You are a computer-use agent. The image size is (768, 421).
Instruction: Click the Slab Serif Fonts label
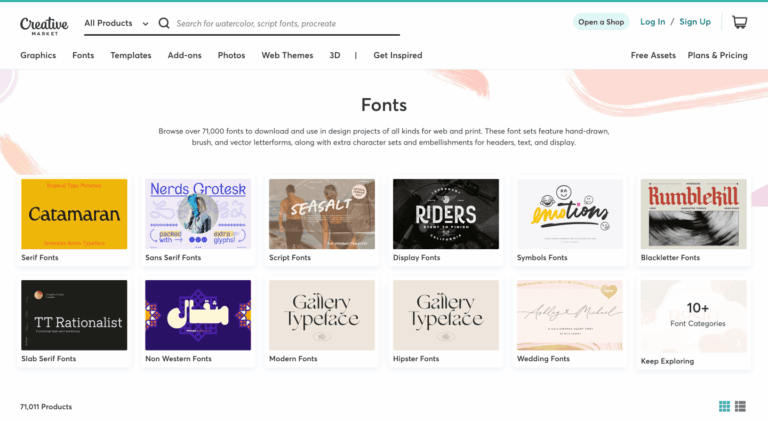48,359
